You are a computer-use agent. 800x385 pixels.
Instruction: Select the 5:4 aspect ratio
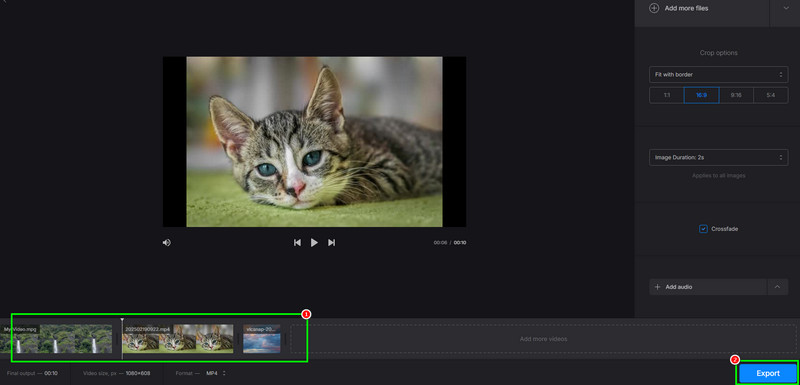770,95
